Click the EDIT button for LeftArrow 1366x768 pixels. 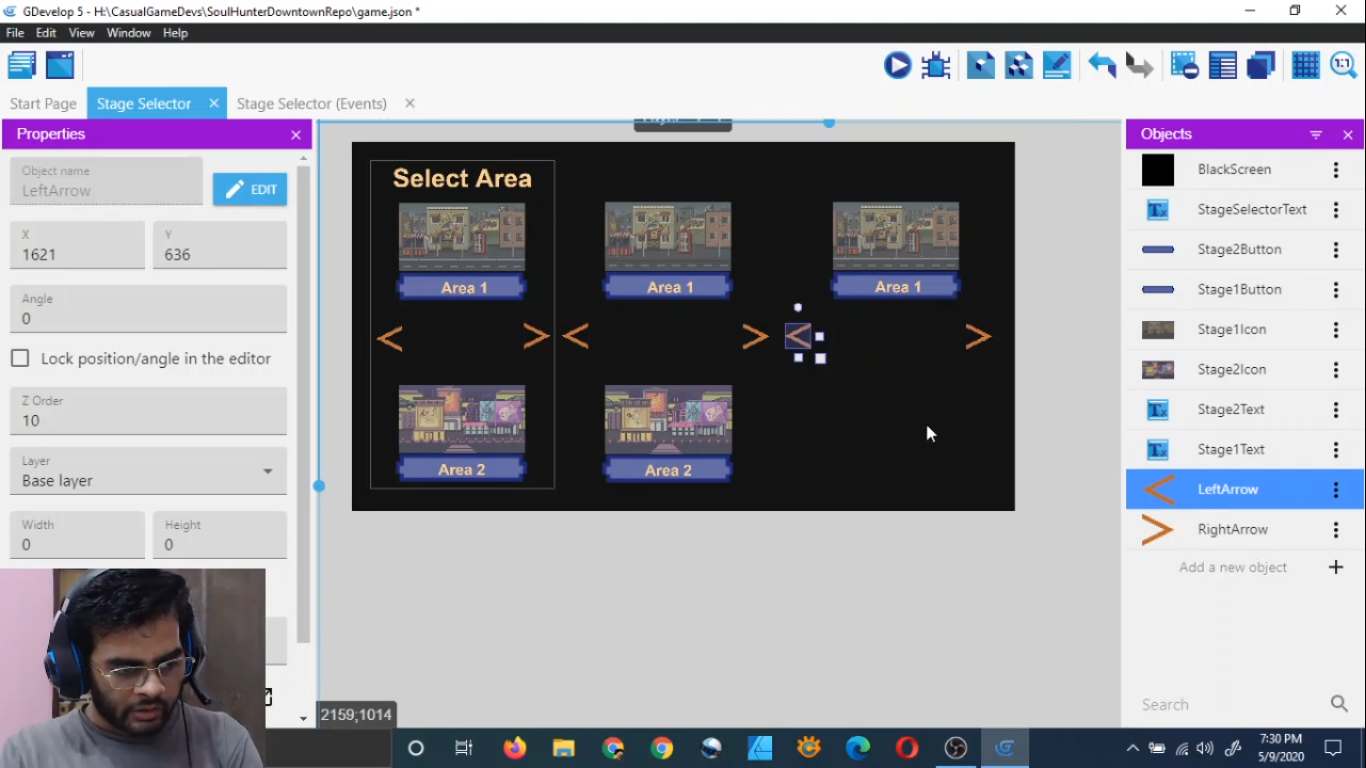pos(250,189)
